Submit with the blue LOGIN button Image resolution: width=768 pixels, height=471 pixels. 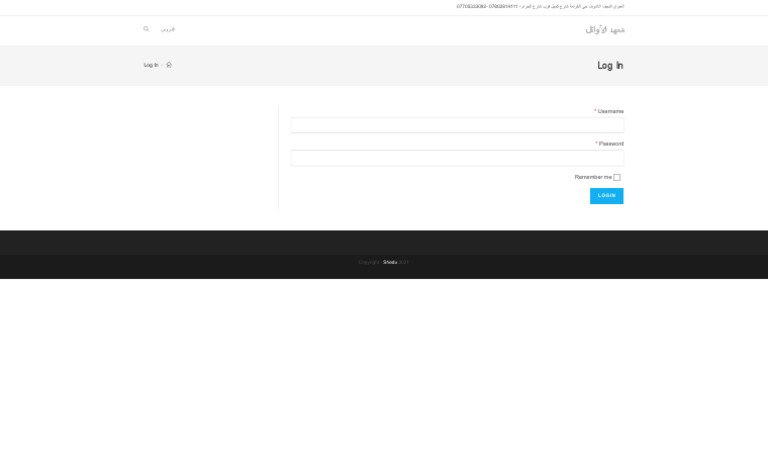(606, 196)
